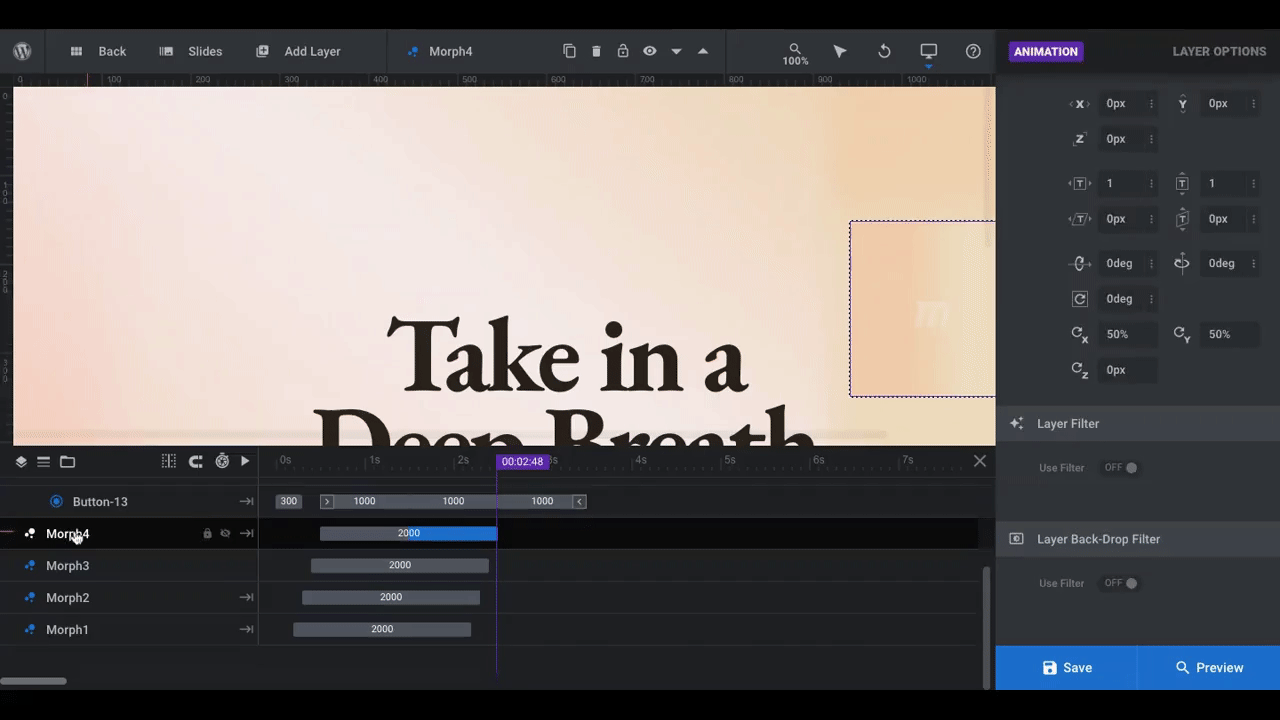
Task: Click the vertical skew icon
Action: pos(1182,219)
